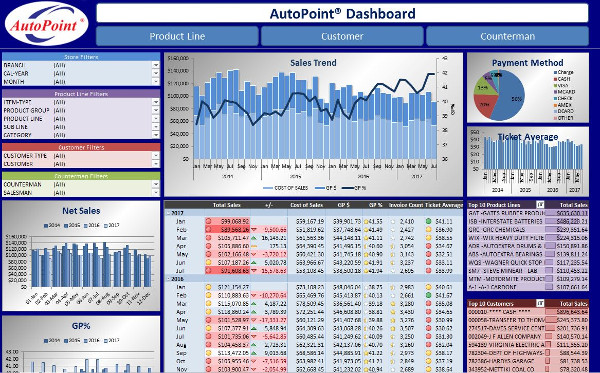Select the Store Filters header
The height and width of the screenshot is (373, 600).
(x=81, y=57)
